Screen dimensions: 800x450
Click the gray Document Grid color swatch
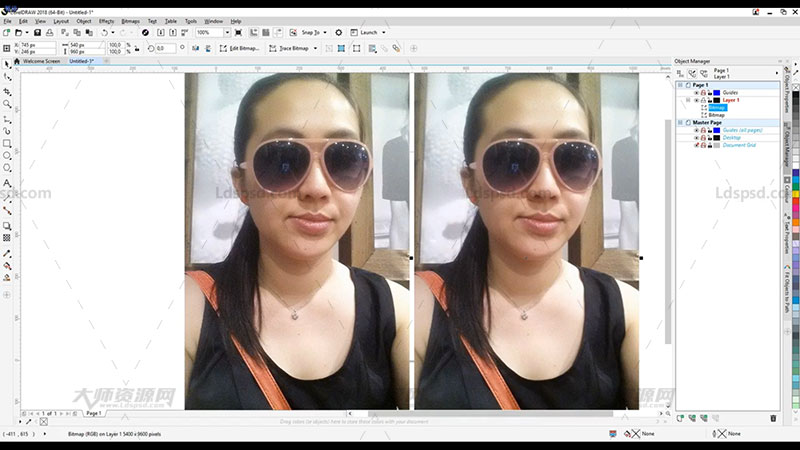pyautogui.click(x=716, y=145)
